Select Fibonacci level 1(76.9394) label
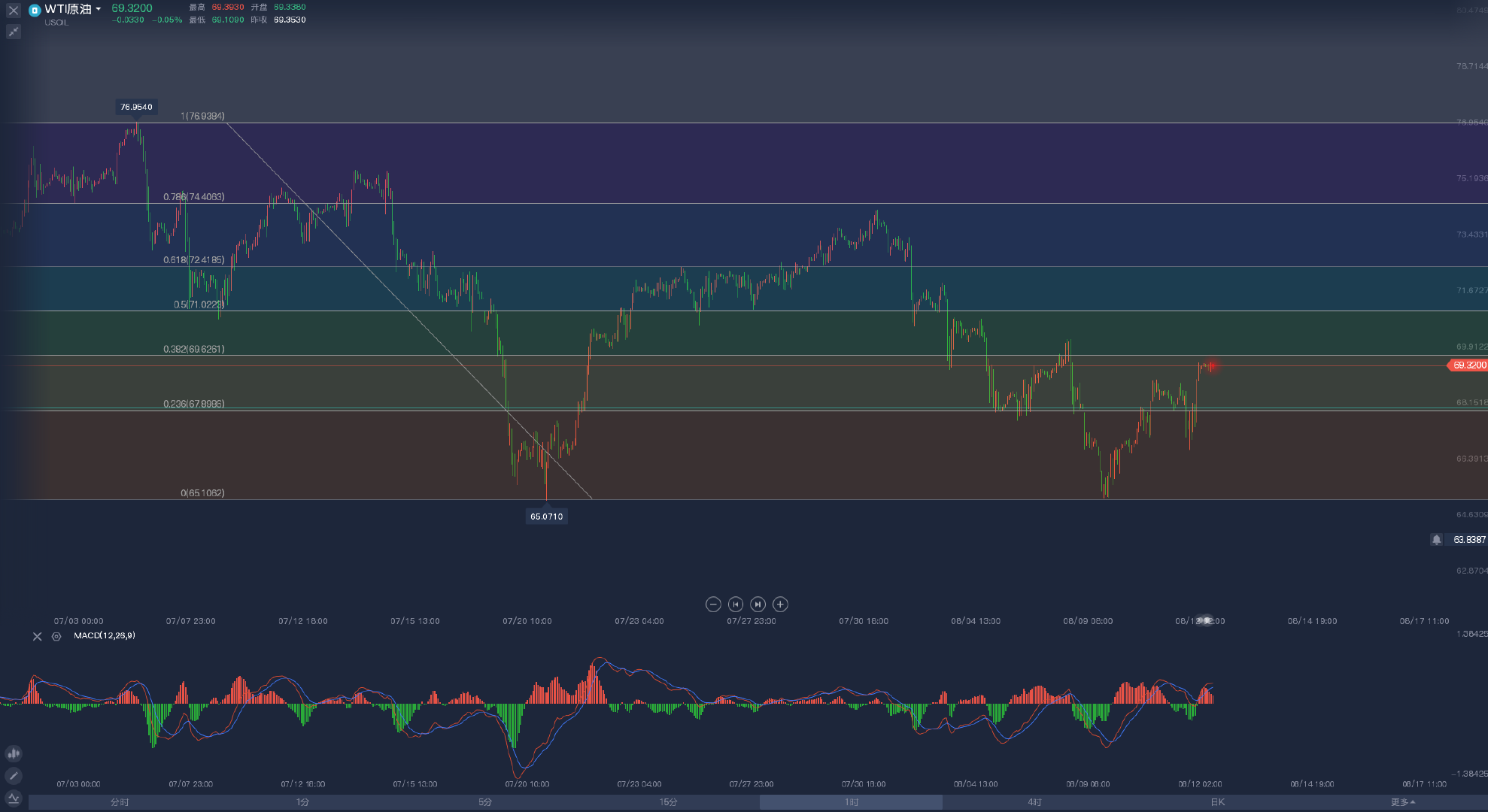1488x812 pixels. pos(202,116)
